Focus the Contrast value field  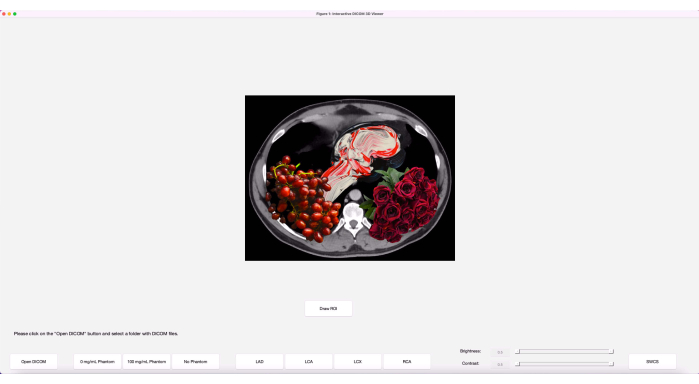(x=500, y=364)
